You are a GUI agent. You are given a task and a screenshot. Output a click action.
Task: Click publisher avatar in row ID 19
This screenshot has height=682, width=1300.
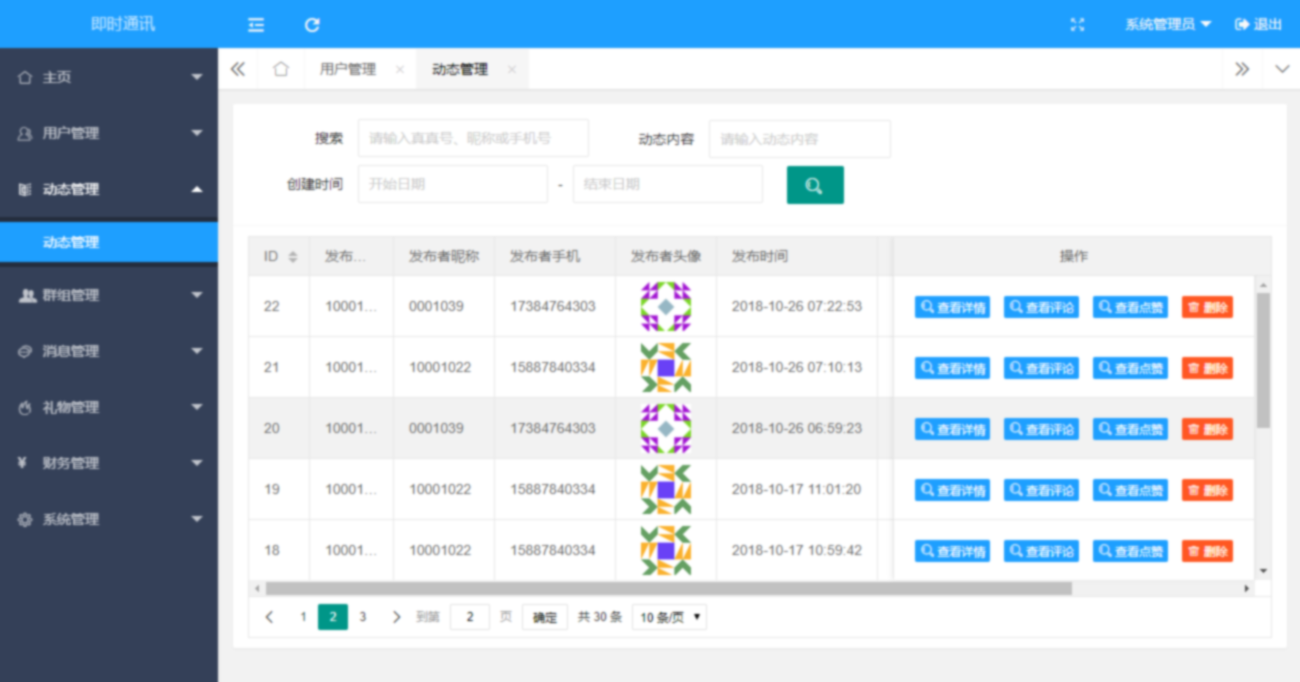point(666,489)
